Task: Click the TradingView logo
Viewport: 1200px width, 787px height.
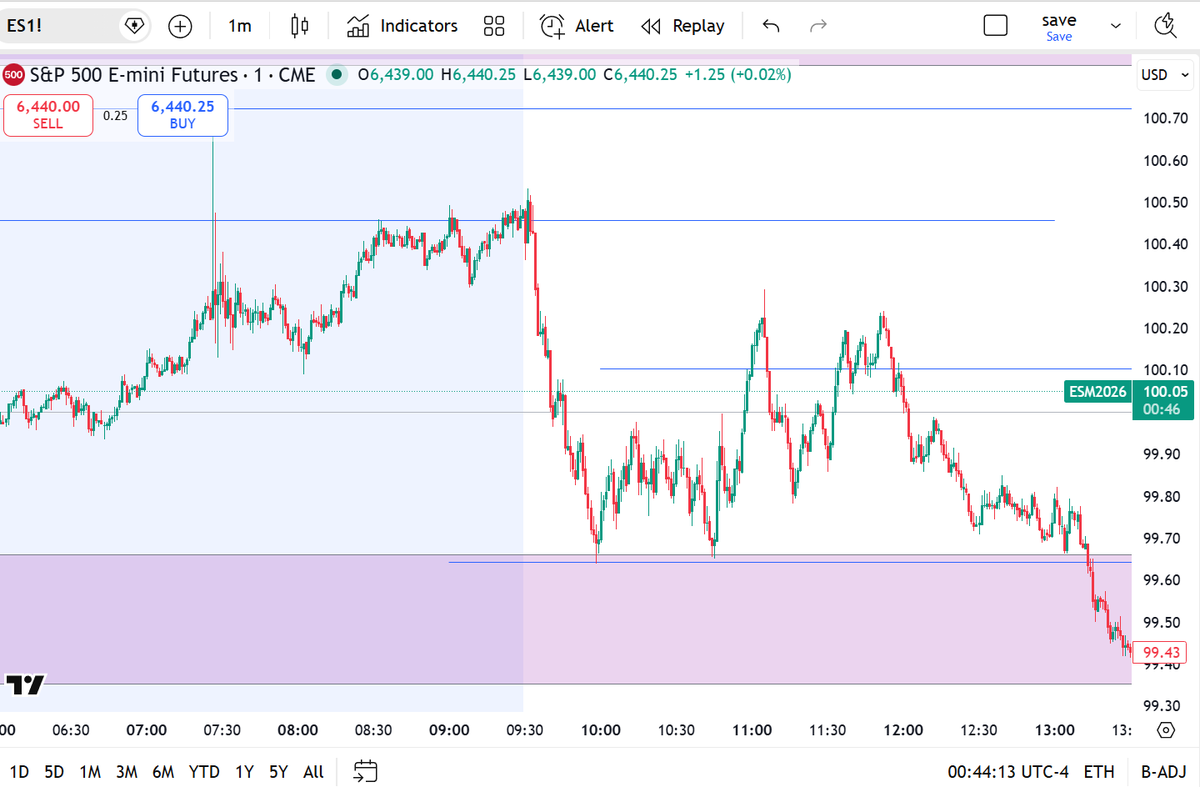Action: coord(25,685)
